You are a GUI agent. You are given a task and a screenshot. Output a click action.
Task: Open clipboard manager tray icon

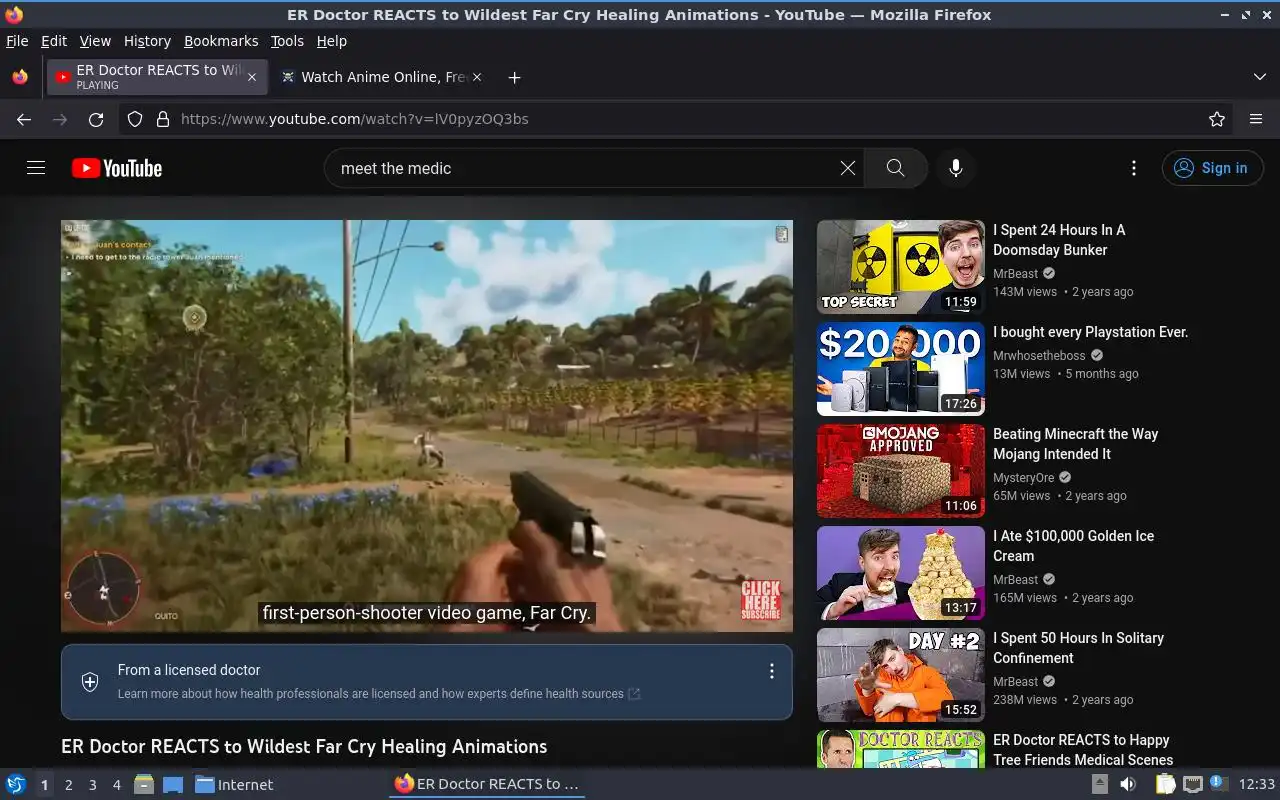pos(1165,785)
